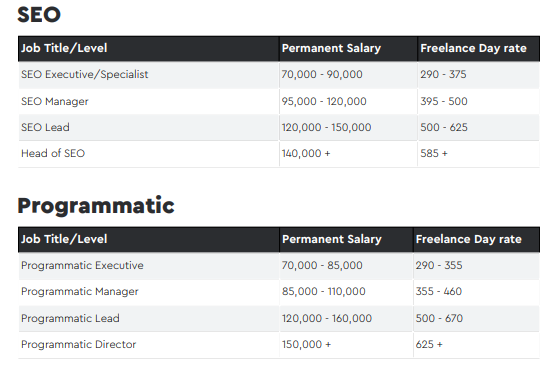
Task: Click Programmatic table Job Title/Level header
Action: pyautogui.click(x=64, y=239)
